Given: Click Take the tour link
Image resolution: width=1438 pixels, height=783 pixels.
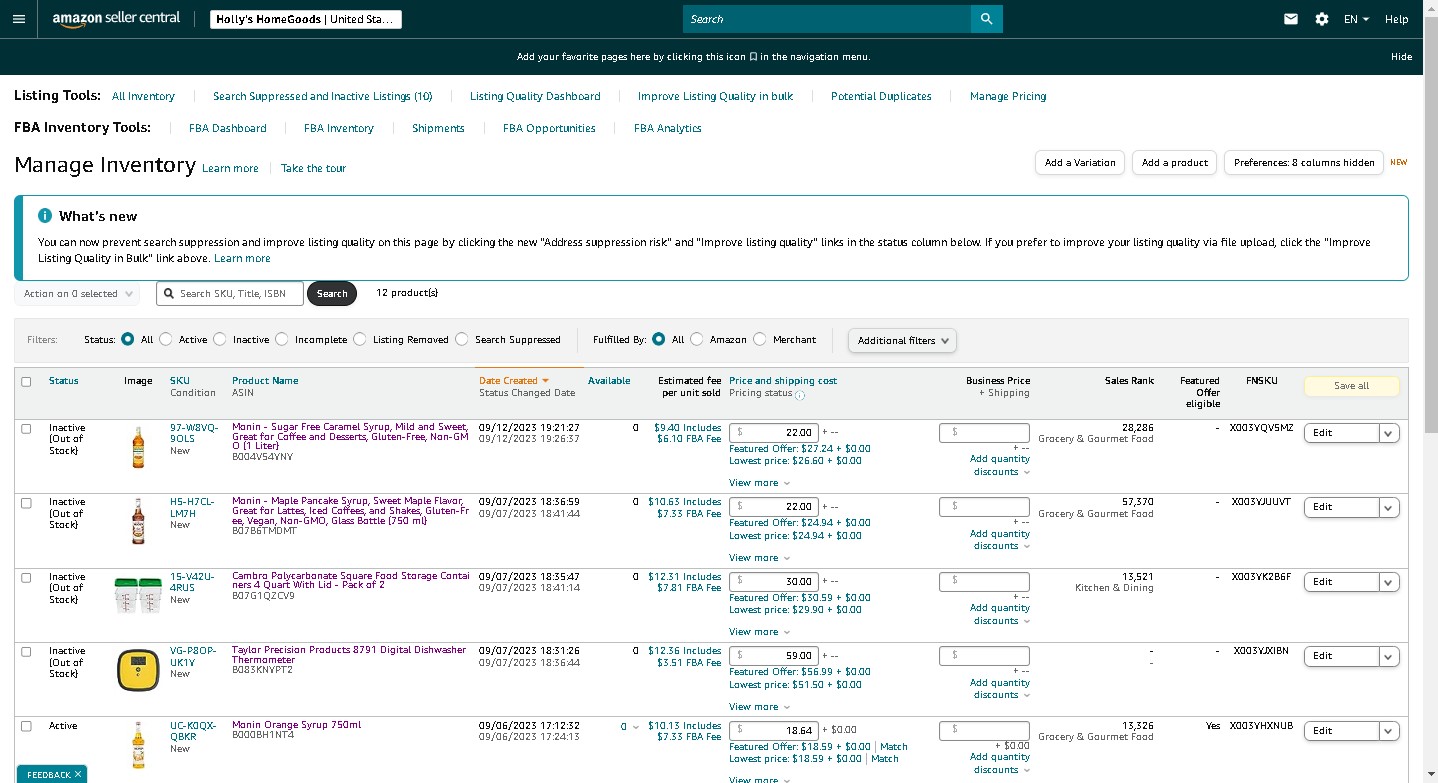Looking at the screenshot, I should pyautogui.click(x=313, y=169).
